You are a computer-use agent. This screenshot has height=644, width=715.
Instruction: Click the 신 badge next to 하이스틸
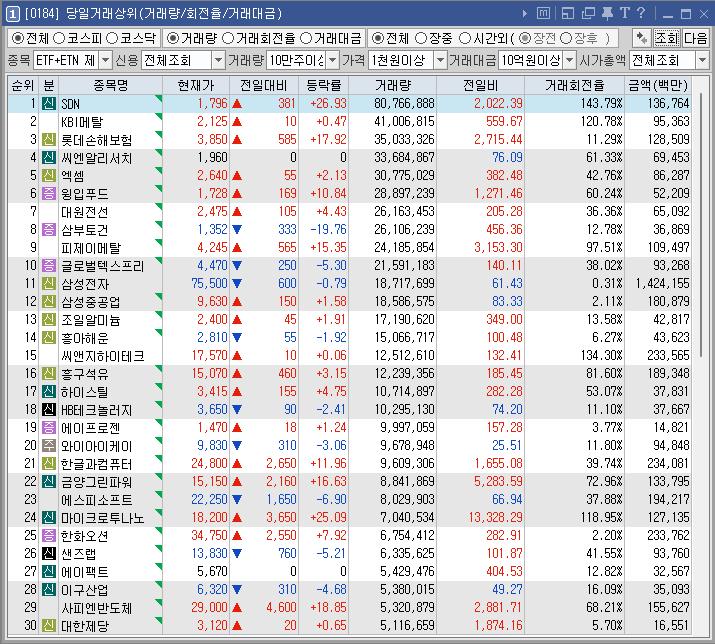[49, 391]
